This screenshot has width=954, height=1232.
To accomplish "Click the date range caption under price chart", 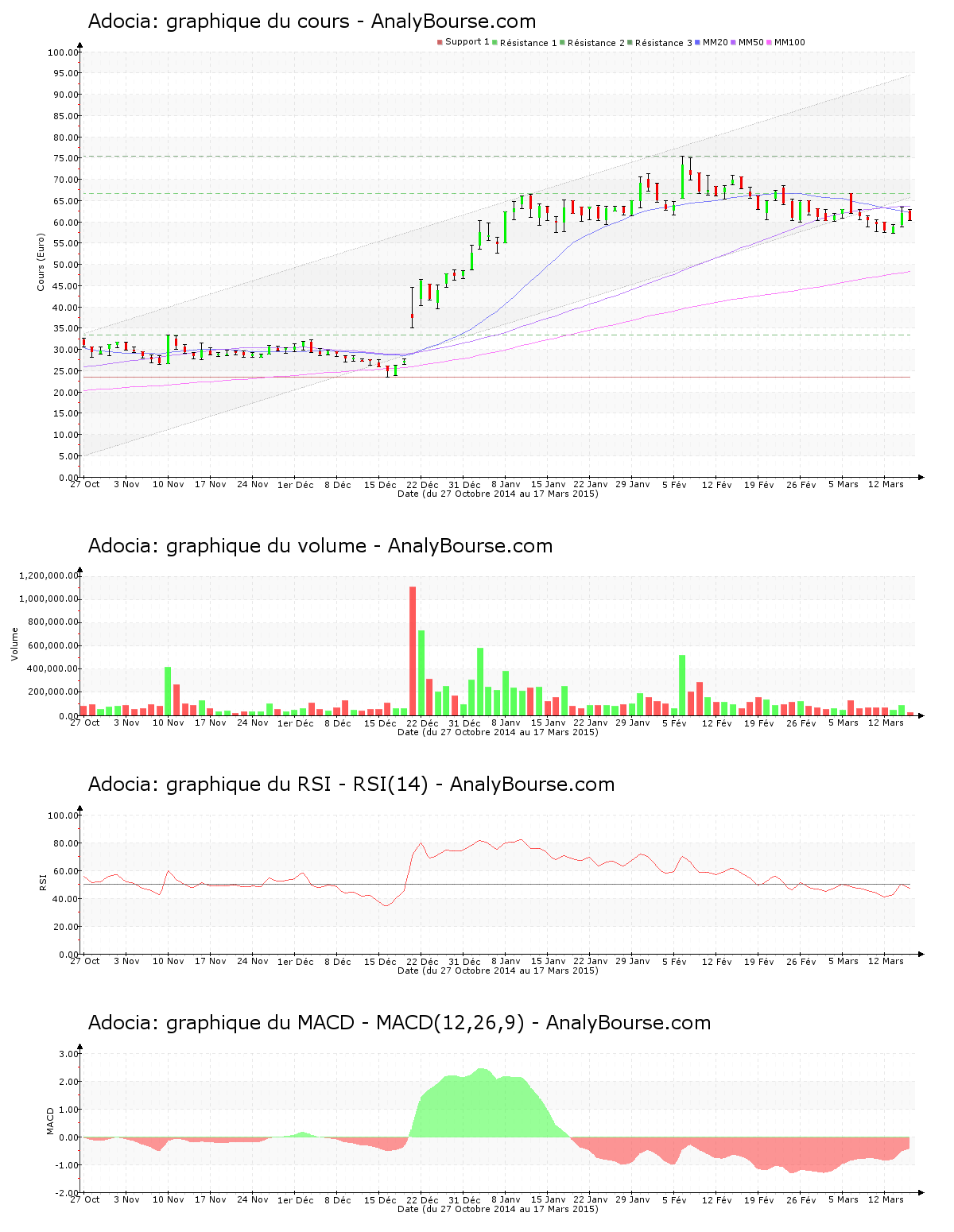I will pos(498,494).
